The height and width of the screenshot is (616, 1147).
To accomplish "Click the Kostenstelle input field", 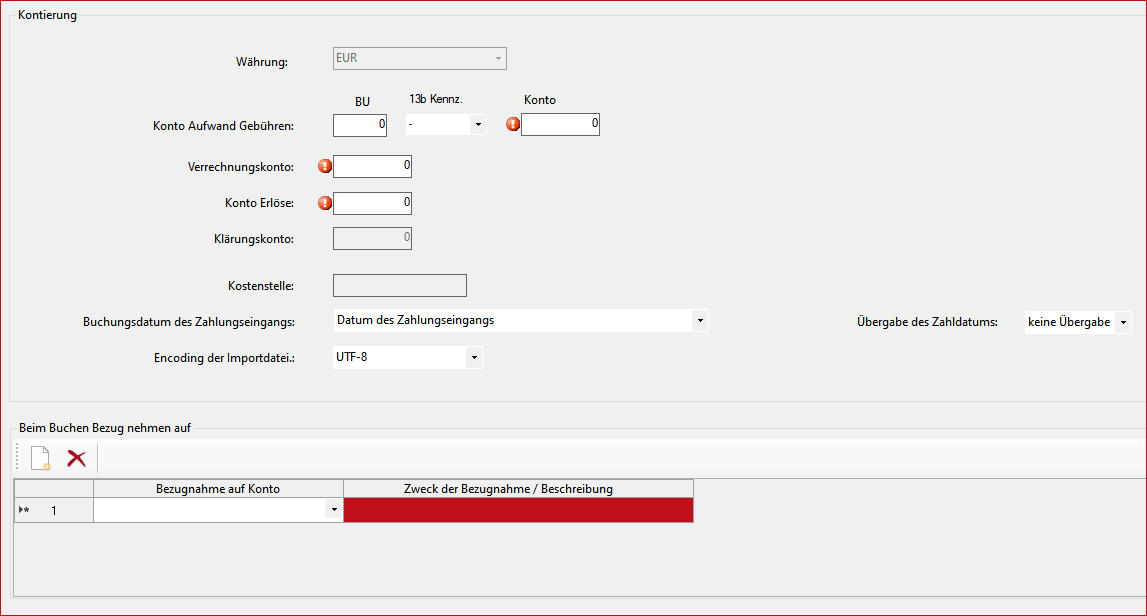I will point(399,286).
